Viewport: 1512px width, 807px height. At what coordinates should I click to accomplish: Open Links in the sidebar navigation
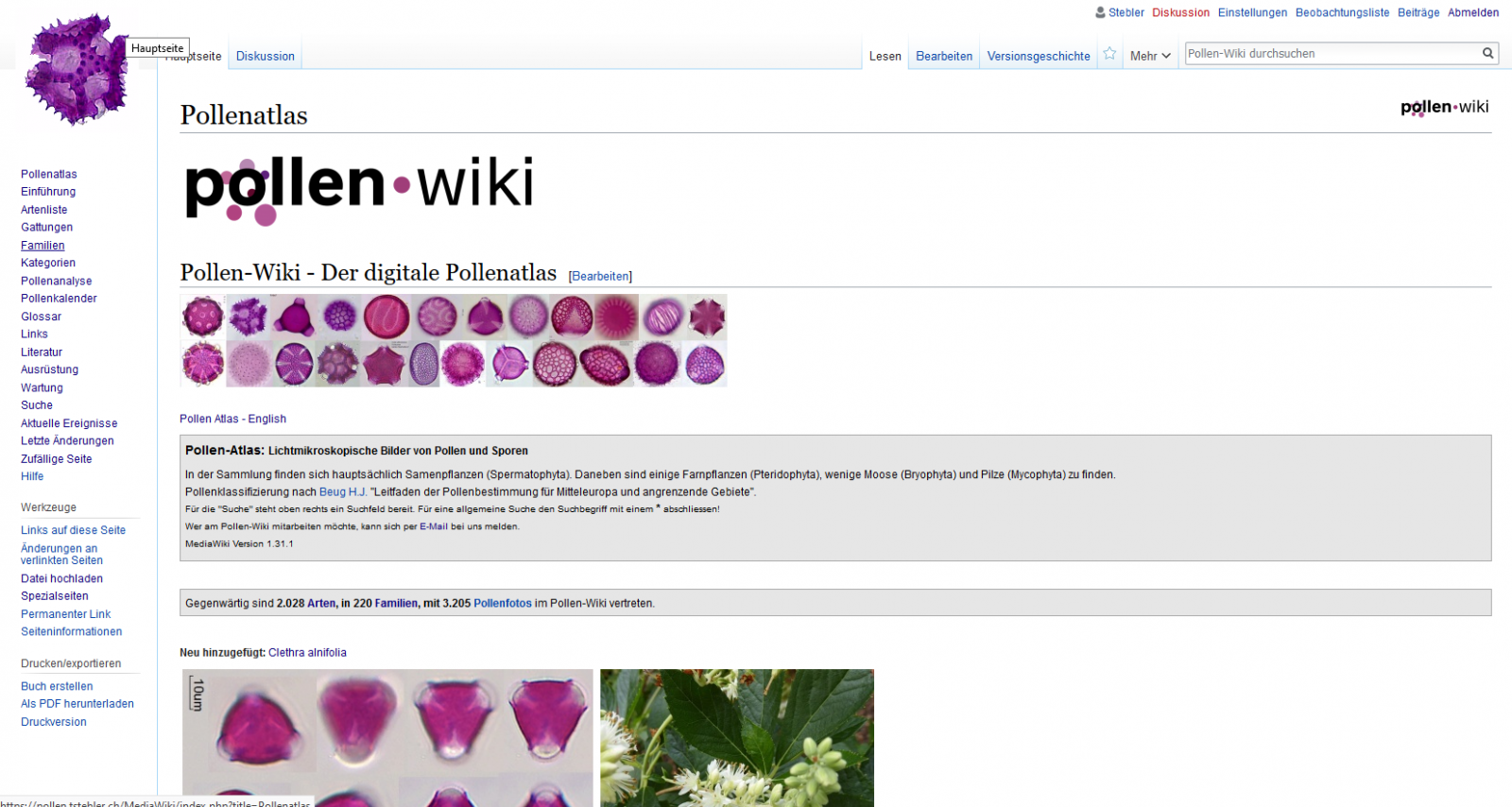tap(34, 334)
